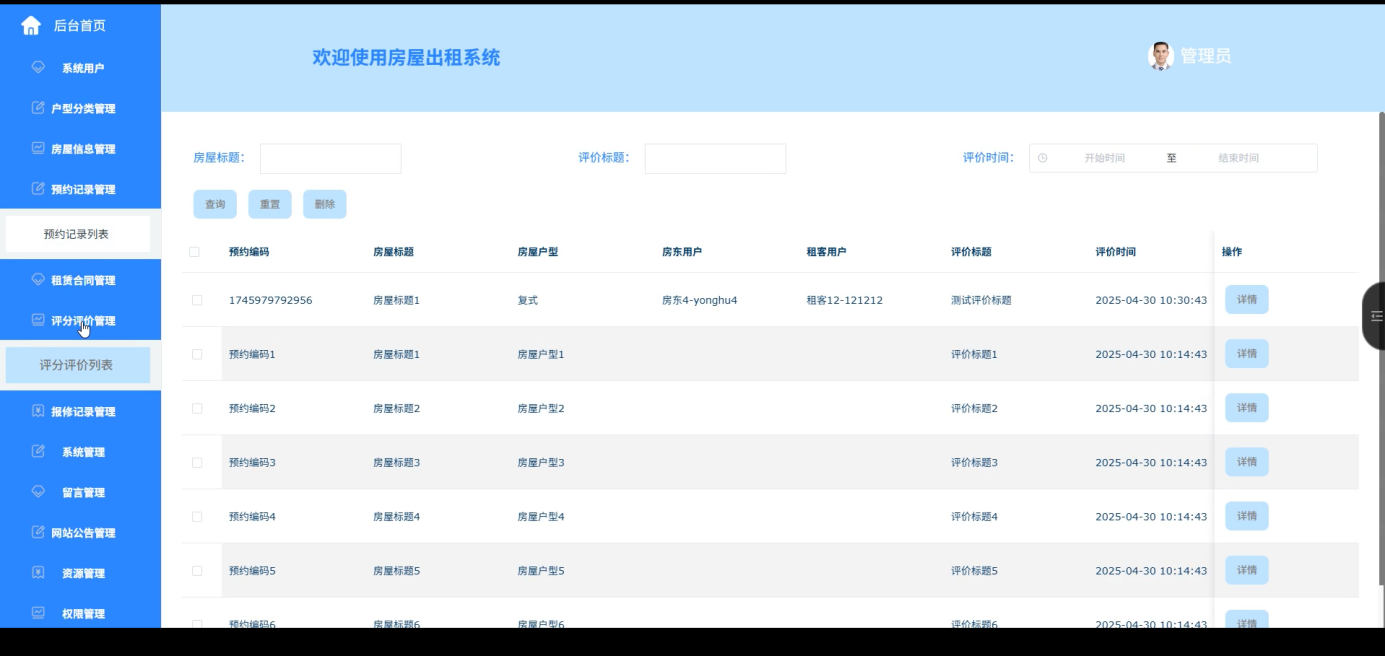The height and width of the screenshot is (656, 1385).
Task: Click the 评价时间 column header
Action: pos(1115,252)
